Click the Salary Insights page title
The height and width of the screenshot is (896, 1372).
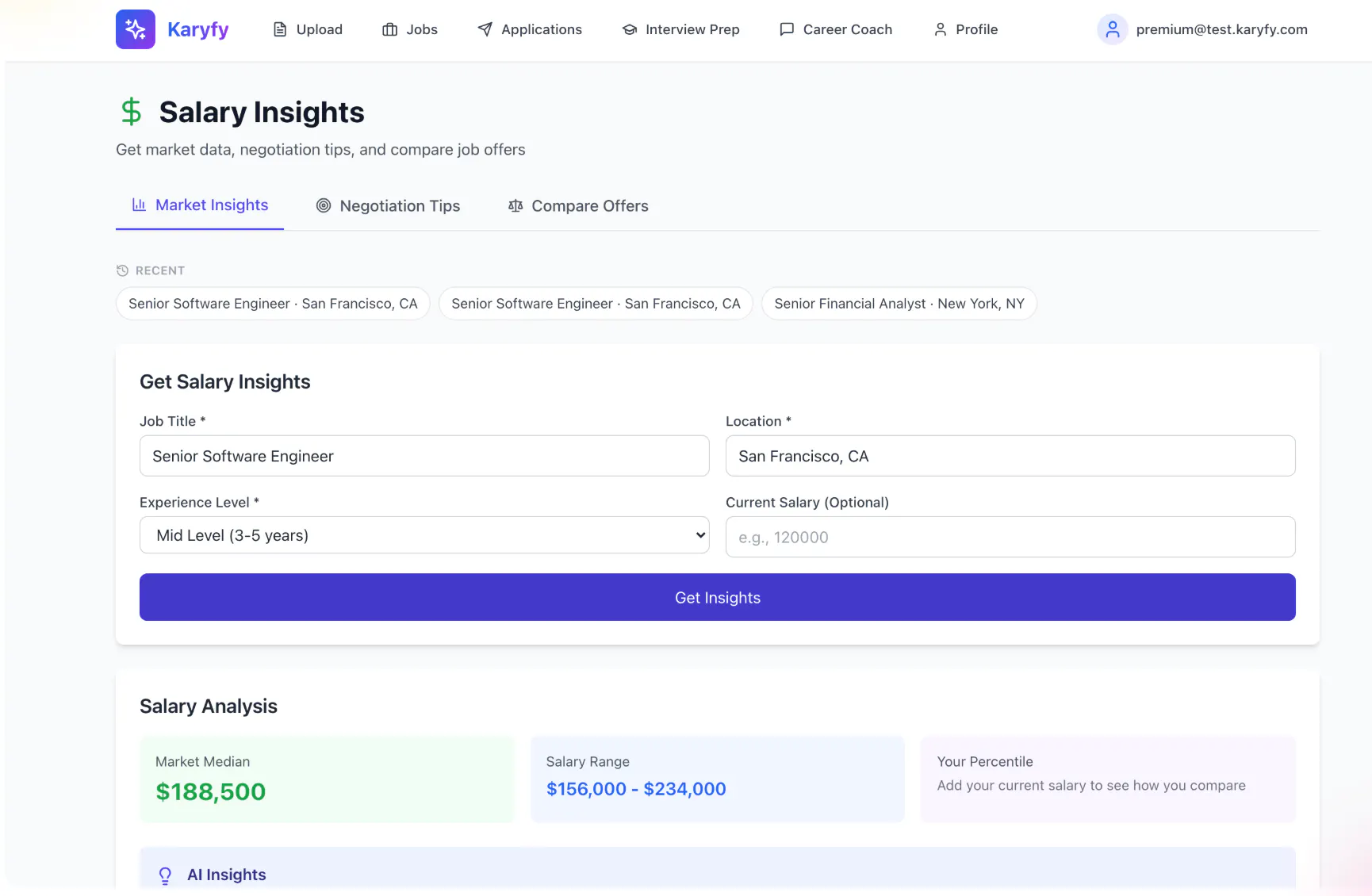point(262,113)
